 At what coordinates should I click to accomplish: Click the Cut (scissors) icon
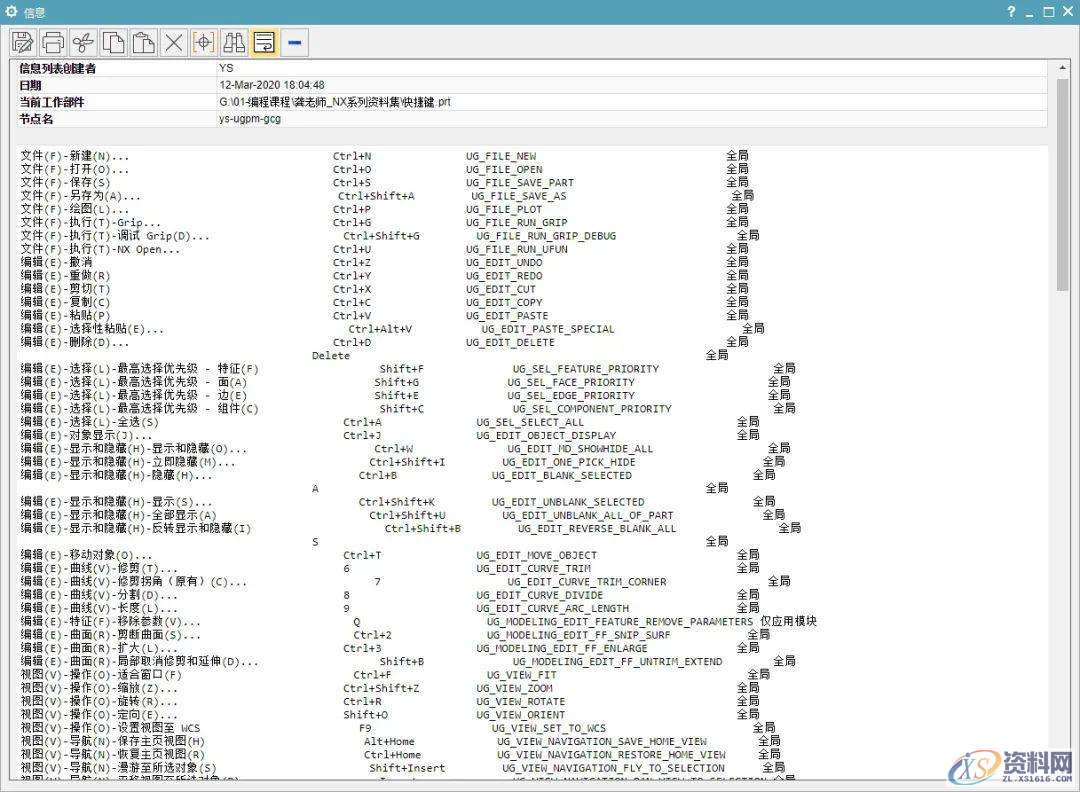[84, 42]
